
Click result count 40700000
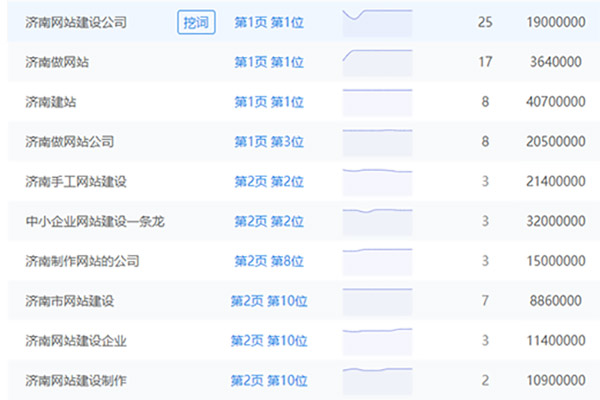pyautogui.click(x=556, y=102)
